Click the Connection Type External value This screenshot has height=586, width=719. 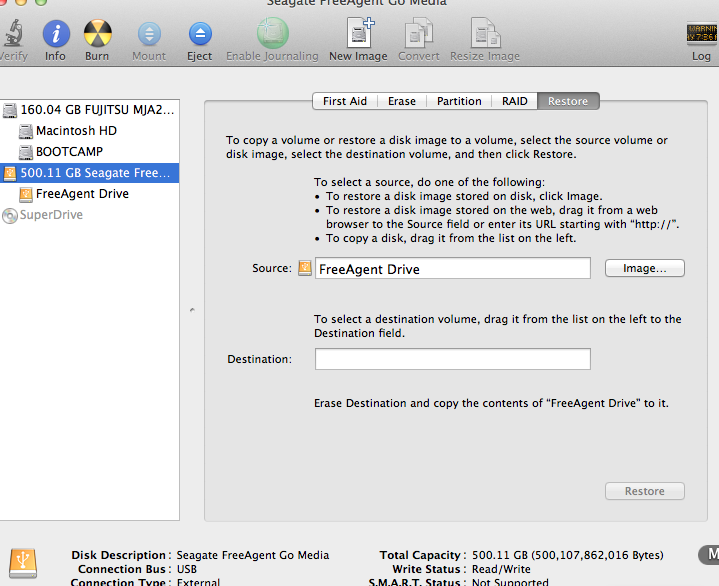tap(198, 581)
